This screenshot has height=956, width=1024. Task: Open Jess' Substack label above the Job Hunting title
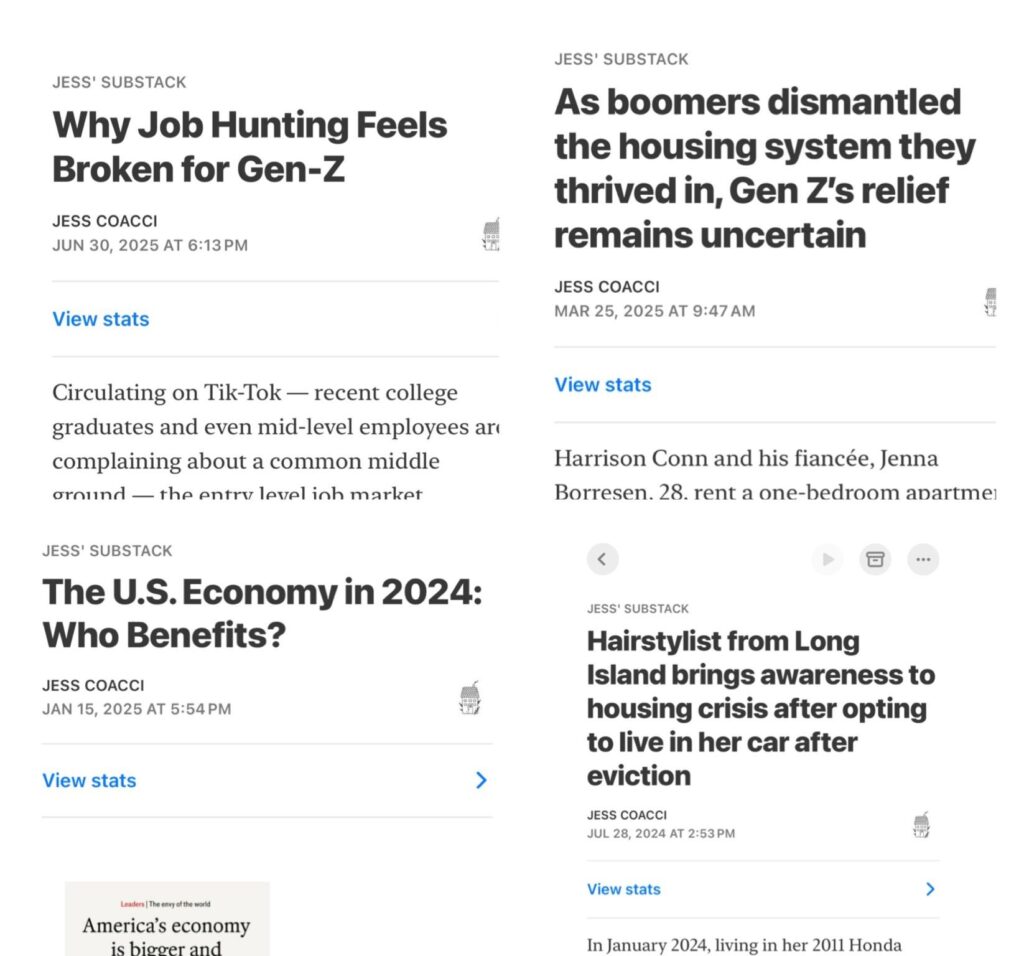point(119,82)
